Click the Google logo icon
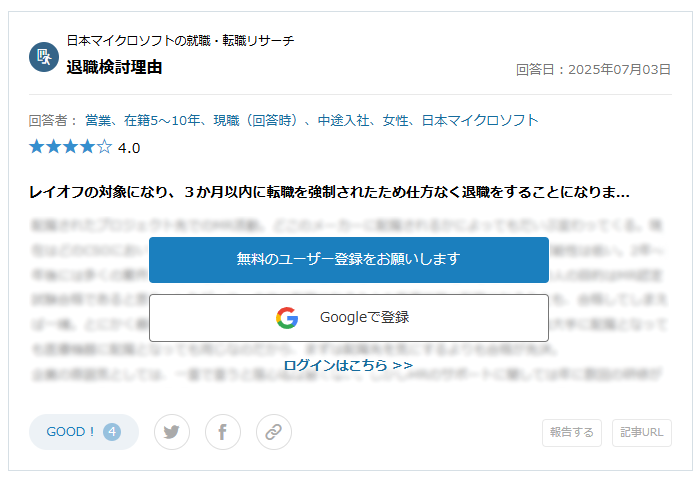The height and width of the screenshot is (479, 700). 287,318
